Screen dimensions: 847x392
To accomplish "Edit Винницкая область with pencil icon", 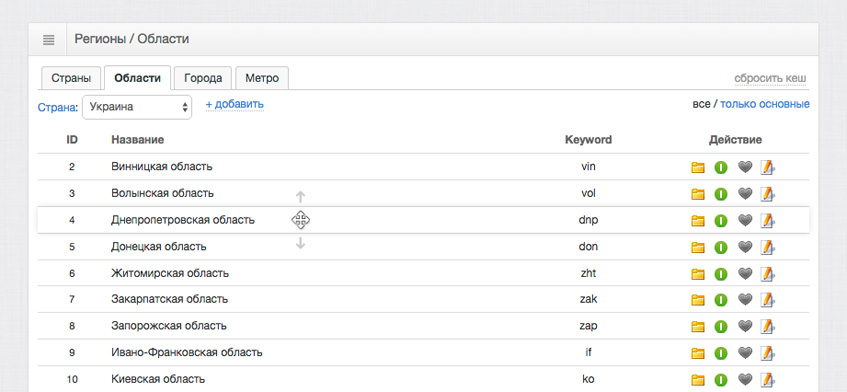I will coord(767,167).
